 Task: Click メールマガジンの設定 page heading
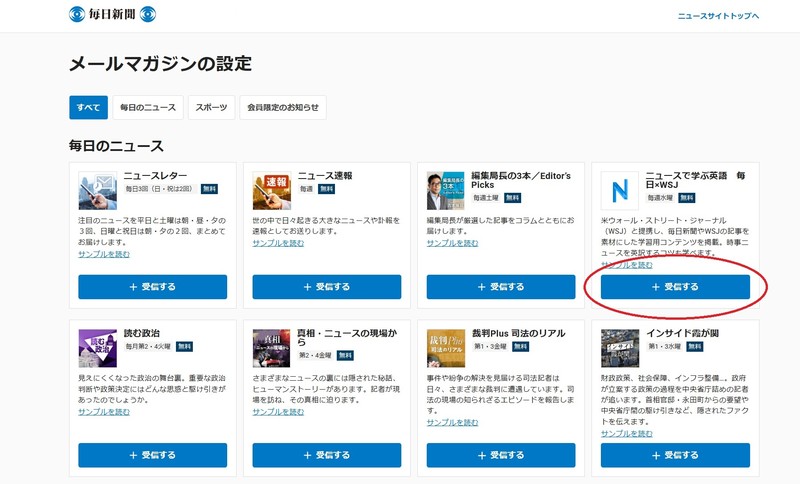coord(160,64)
